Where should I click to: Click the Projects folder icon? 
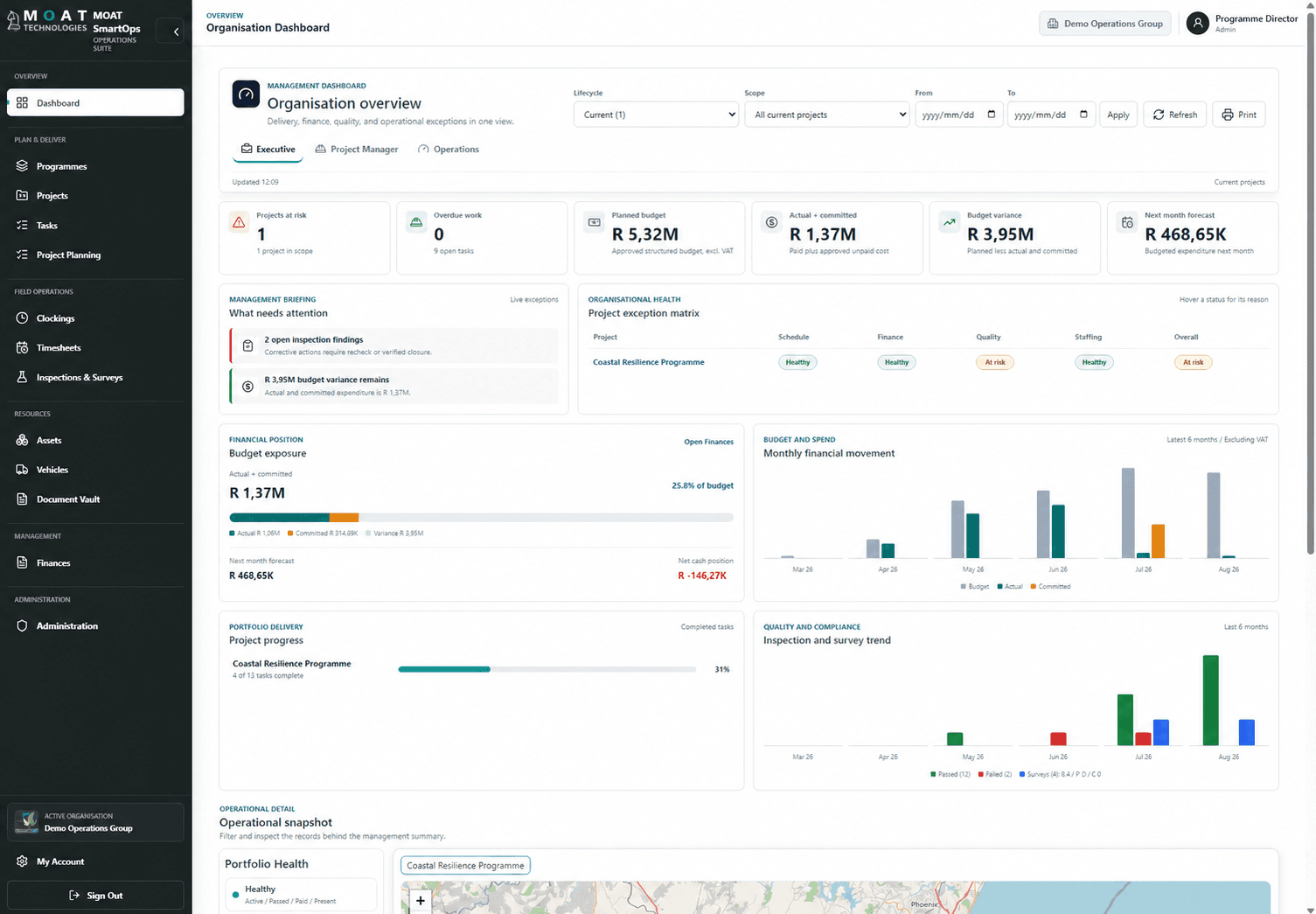[22, 195]
